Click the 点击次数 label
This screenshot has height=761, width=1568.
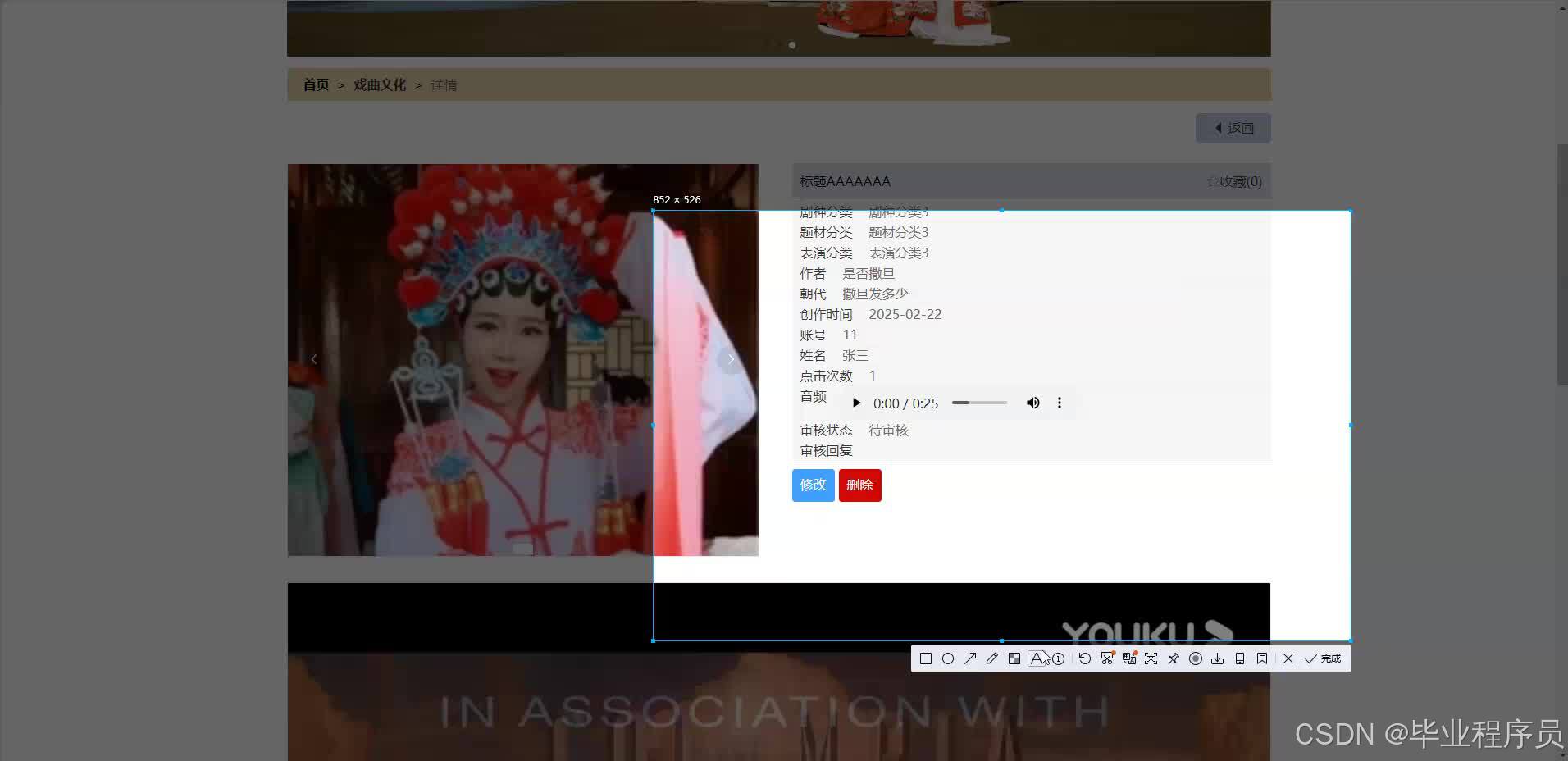827,376
